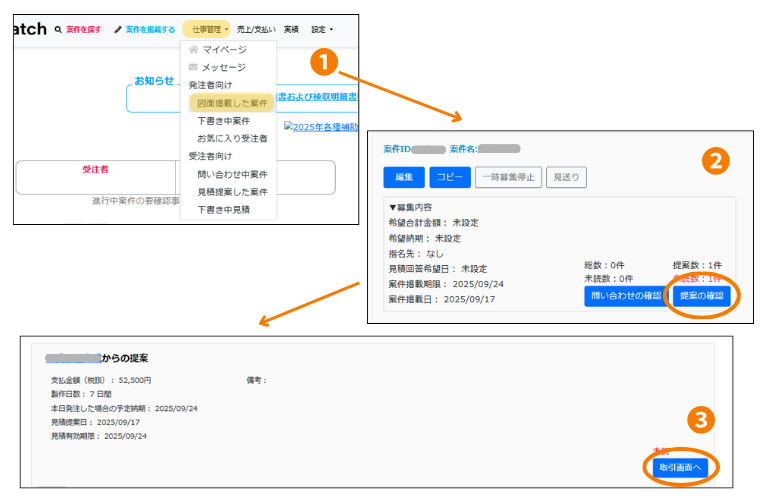
Task: Expand the 設定 dropdown in the navbar
Action: pos(322,30)
